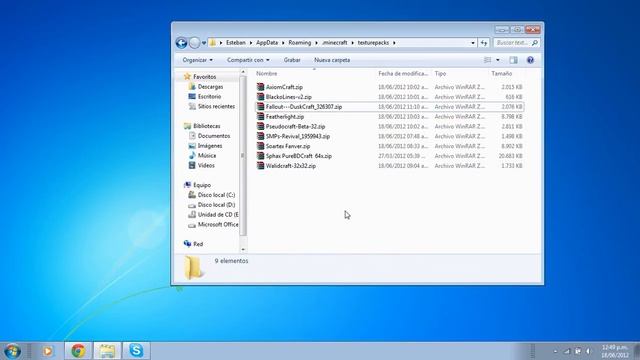640x360 pixels.
Task: Select the Favoritos tree node
Action: click(x=204, y=77)
